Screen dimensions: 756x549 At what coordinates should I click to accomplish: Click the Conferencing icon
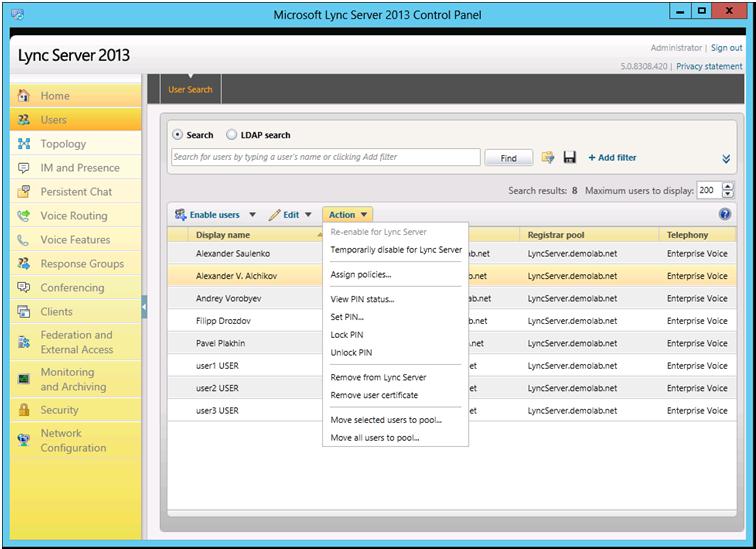coord(24,287)
